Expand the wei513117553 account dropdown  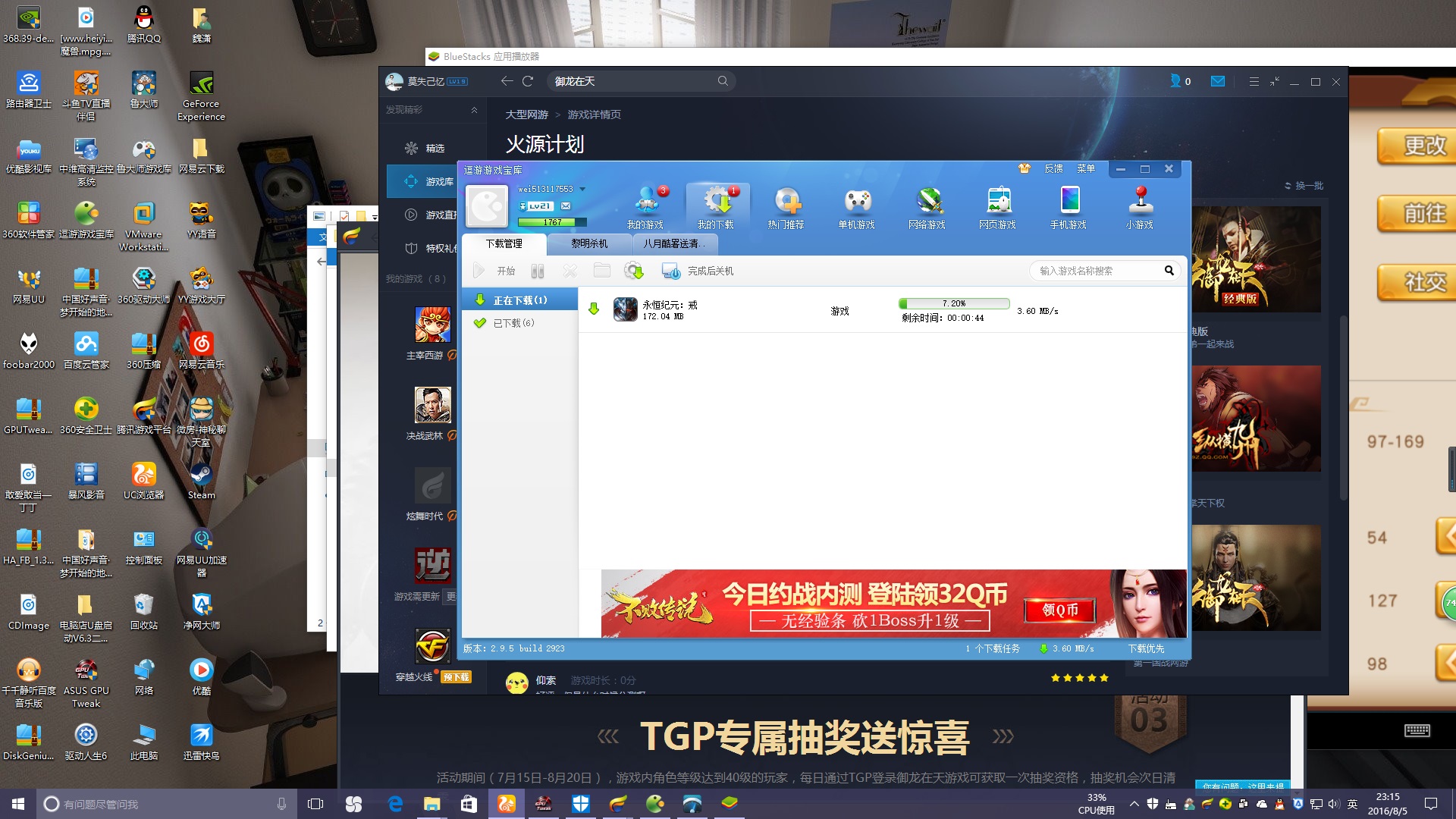click(583, 189)
